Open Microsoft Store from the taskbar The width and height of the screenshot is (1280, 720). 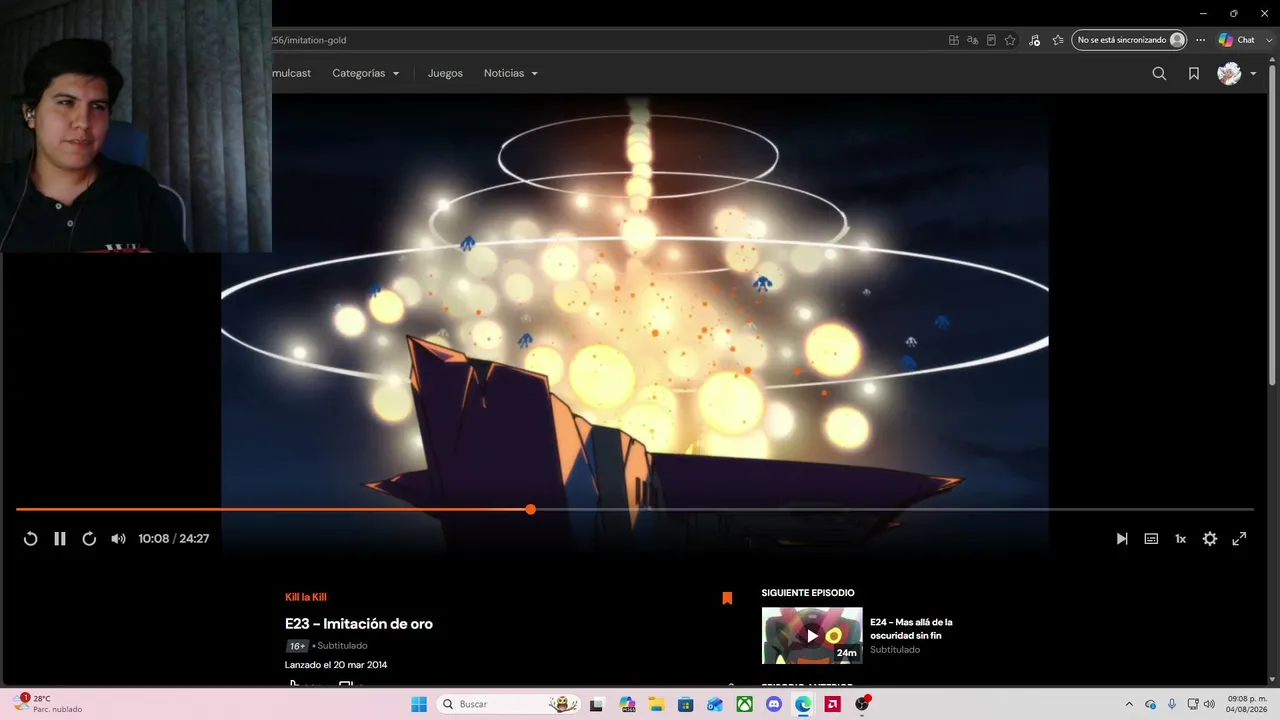[x=685, y=704]
